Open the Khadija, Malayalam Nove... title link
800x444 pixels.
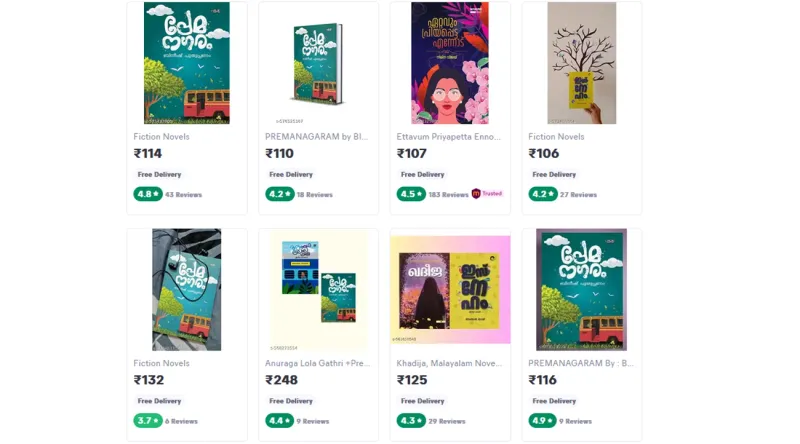(x=449, y=363)
